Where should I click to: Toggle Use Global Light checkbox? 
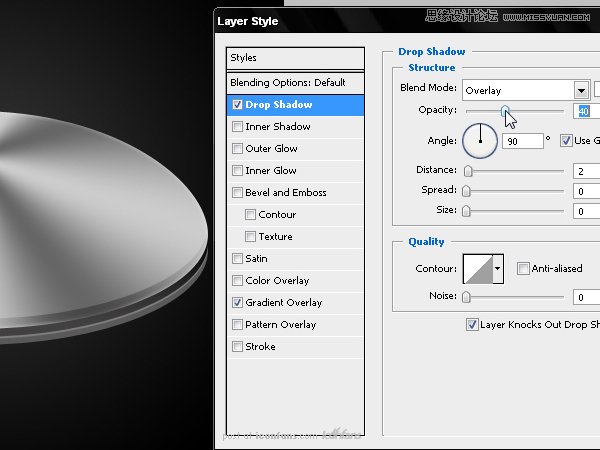click(x=566, y=140)
